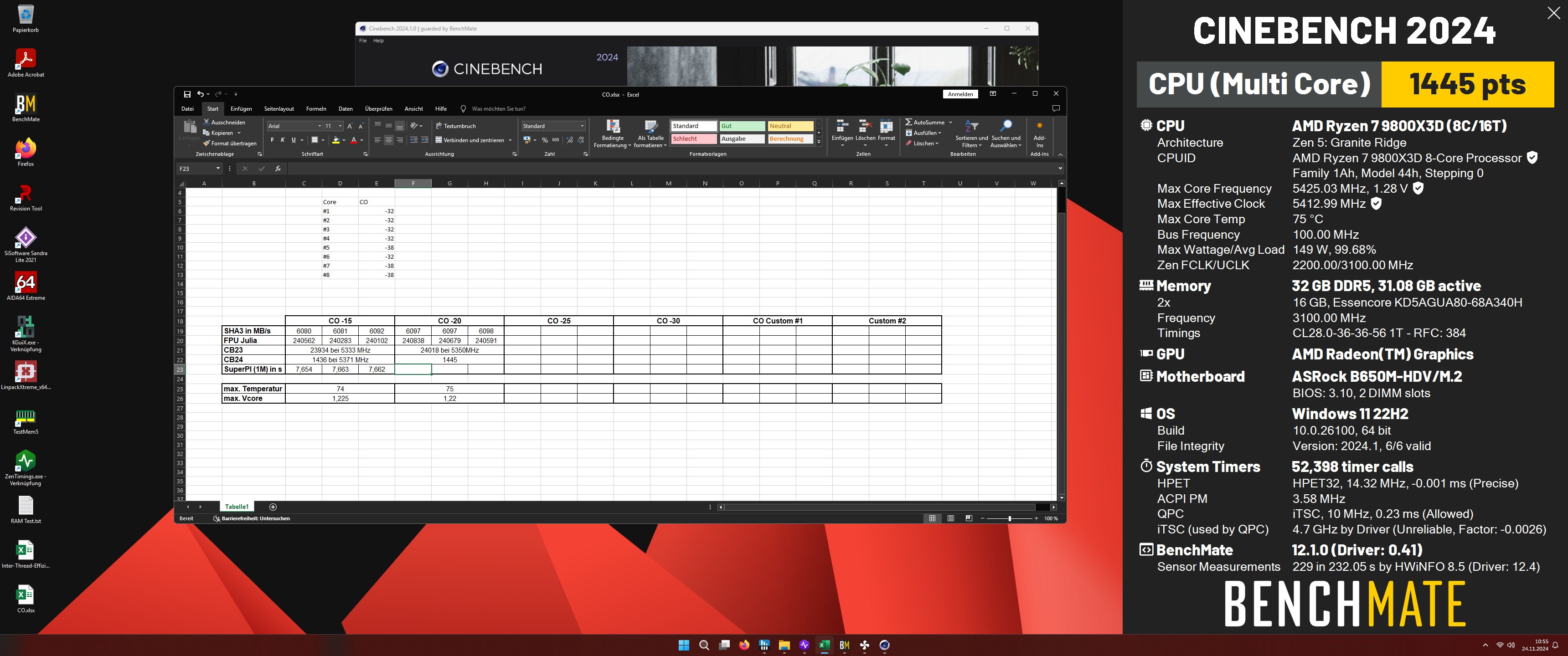Toggle Textumbruch wrap text

[456, 126]
